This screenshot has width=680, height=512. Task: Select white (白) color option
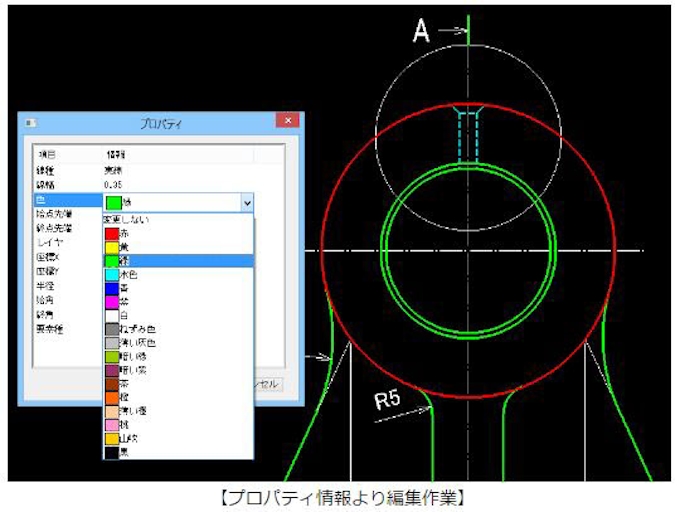coord(124,315)
